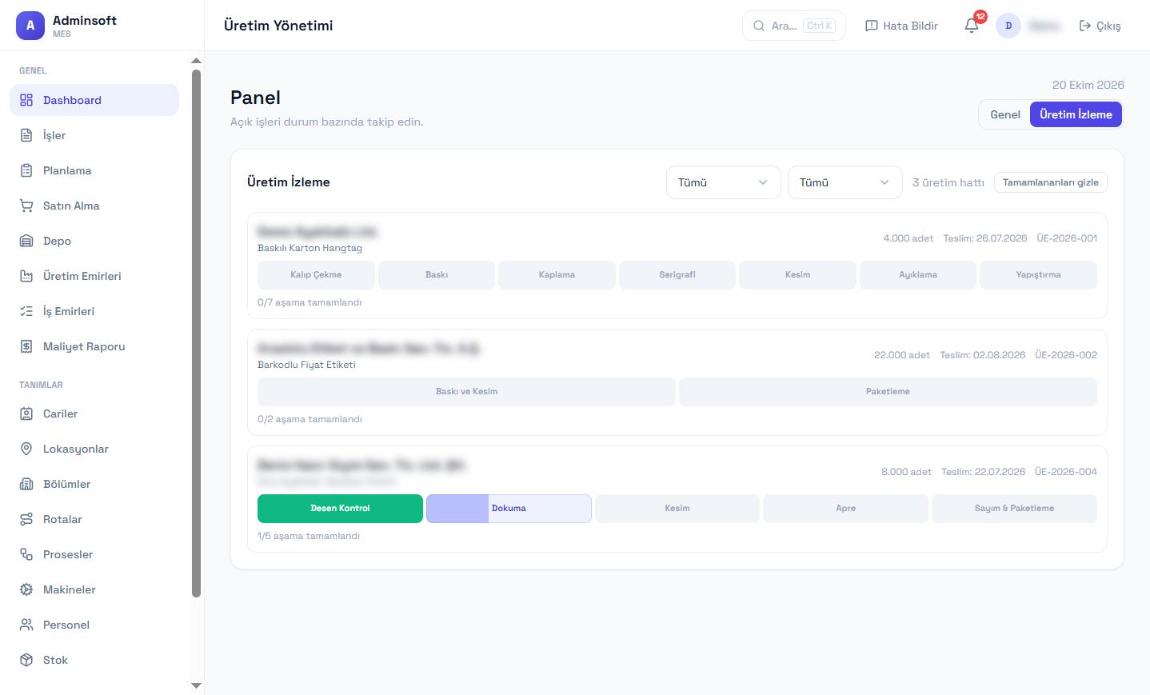Open the notifications bell
The width and height of the screenshot is (1150, 695).
click(x=972, y=26)
